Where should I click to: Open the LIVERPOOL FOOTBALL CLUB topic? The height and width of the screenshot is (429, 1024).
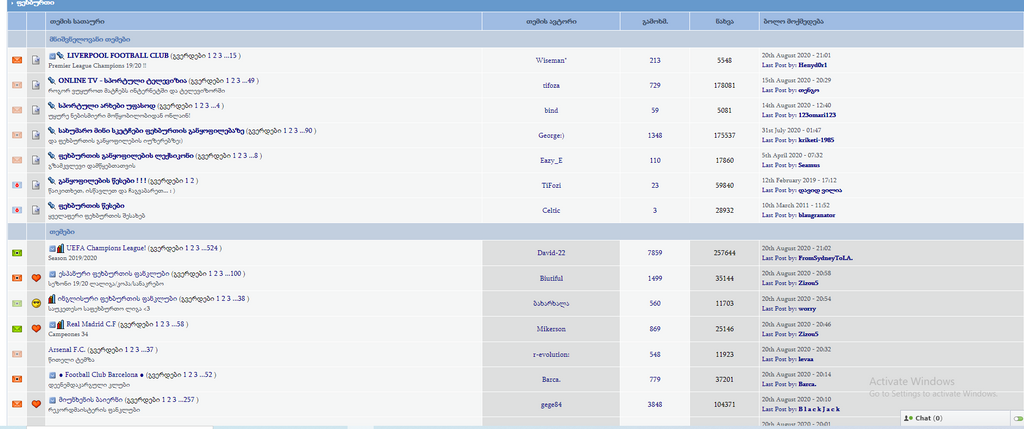pyautogui.click(x=118, y=56)
